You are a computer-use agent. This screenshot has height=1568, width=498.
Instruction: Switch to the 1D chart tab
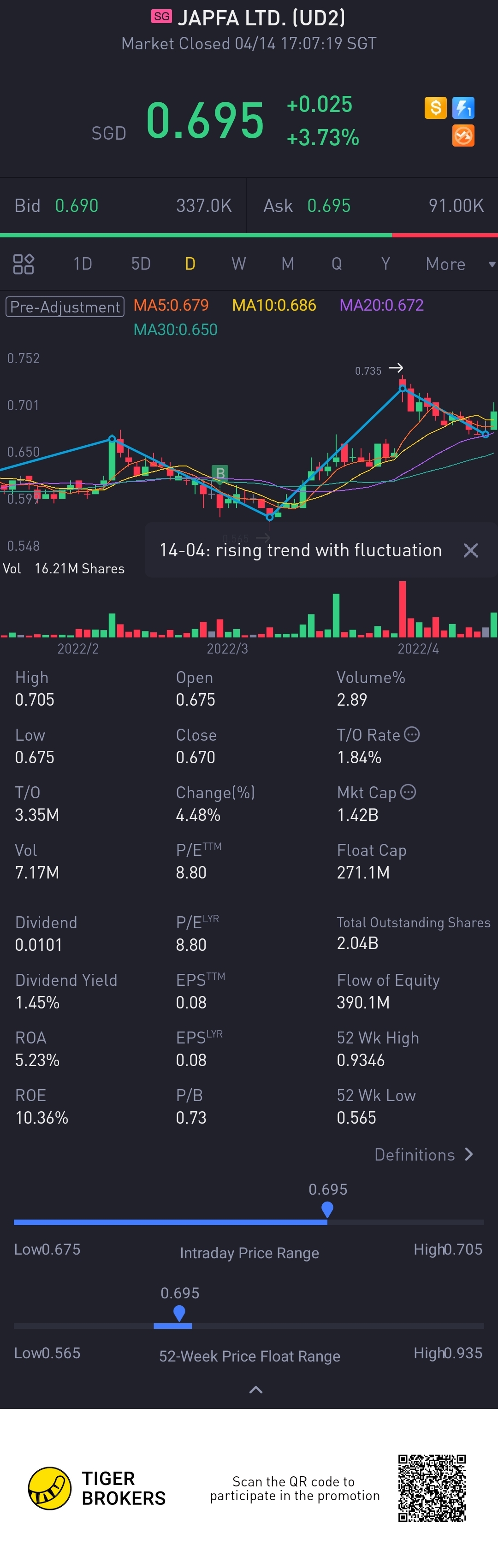click(82, 264)
